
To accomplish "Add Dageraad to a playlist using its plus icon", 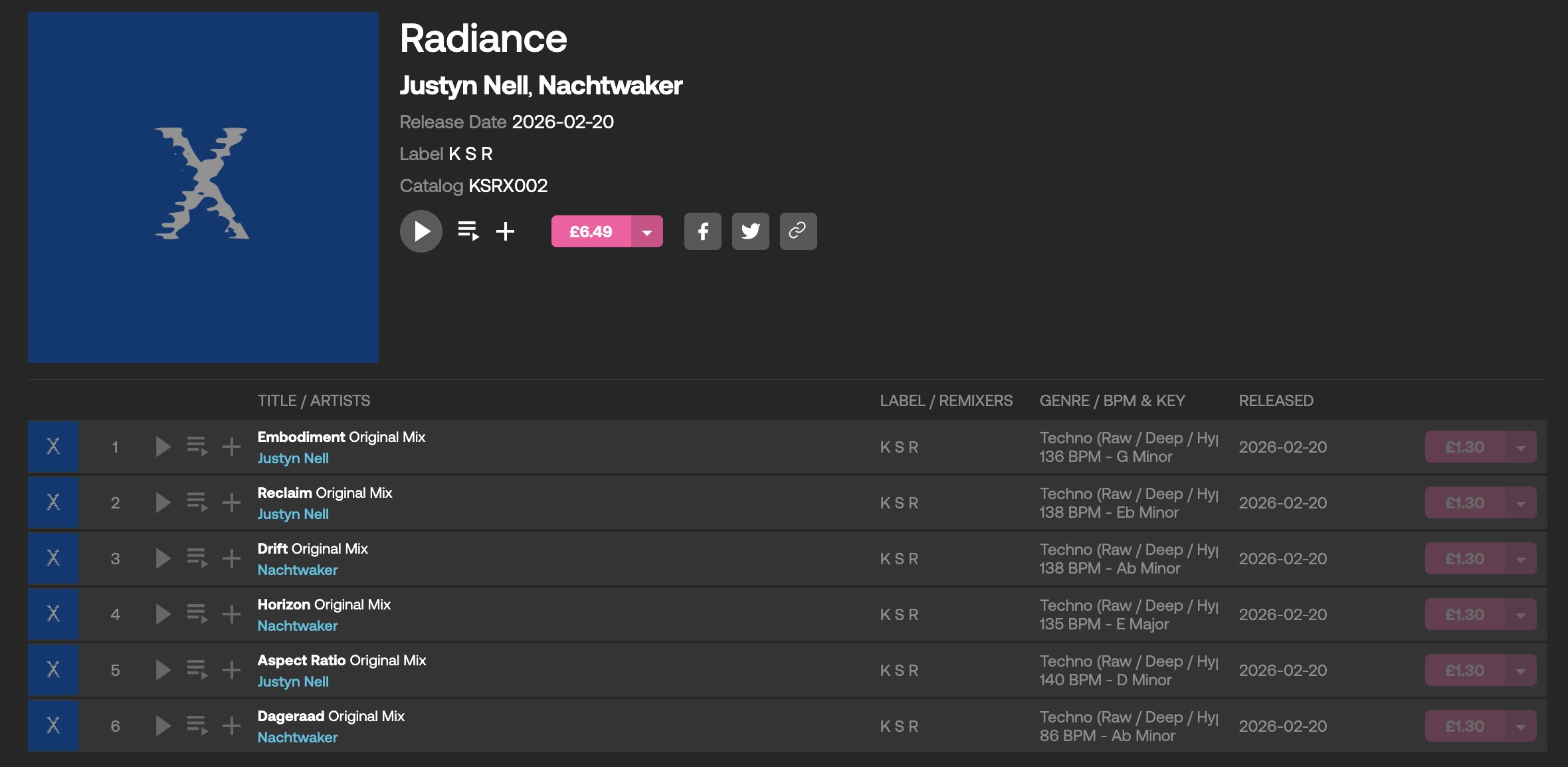I will (x=231, y=726).
